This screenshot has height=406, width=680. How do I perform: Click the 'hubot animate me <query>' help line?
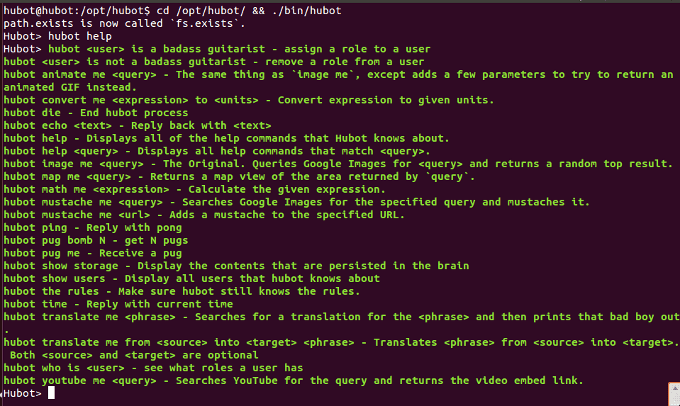point(338,81)
